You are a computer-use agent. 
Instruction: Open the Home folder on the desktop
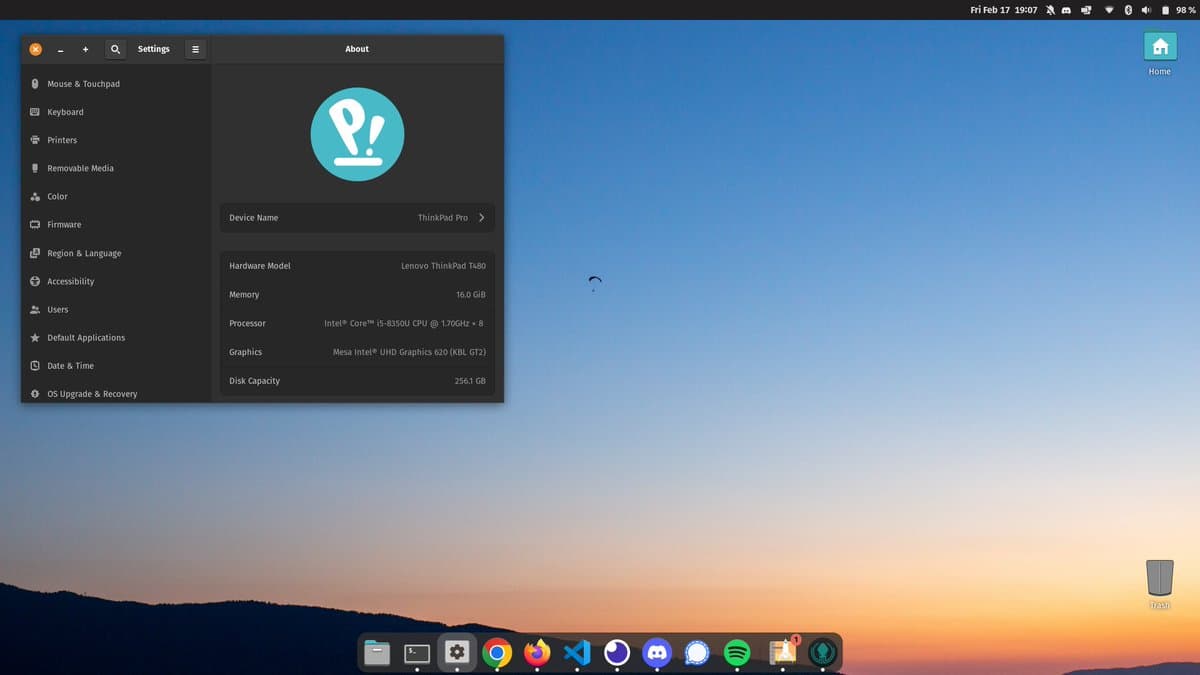tap(1160, 46)
